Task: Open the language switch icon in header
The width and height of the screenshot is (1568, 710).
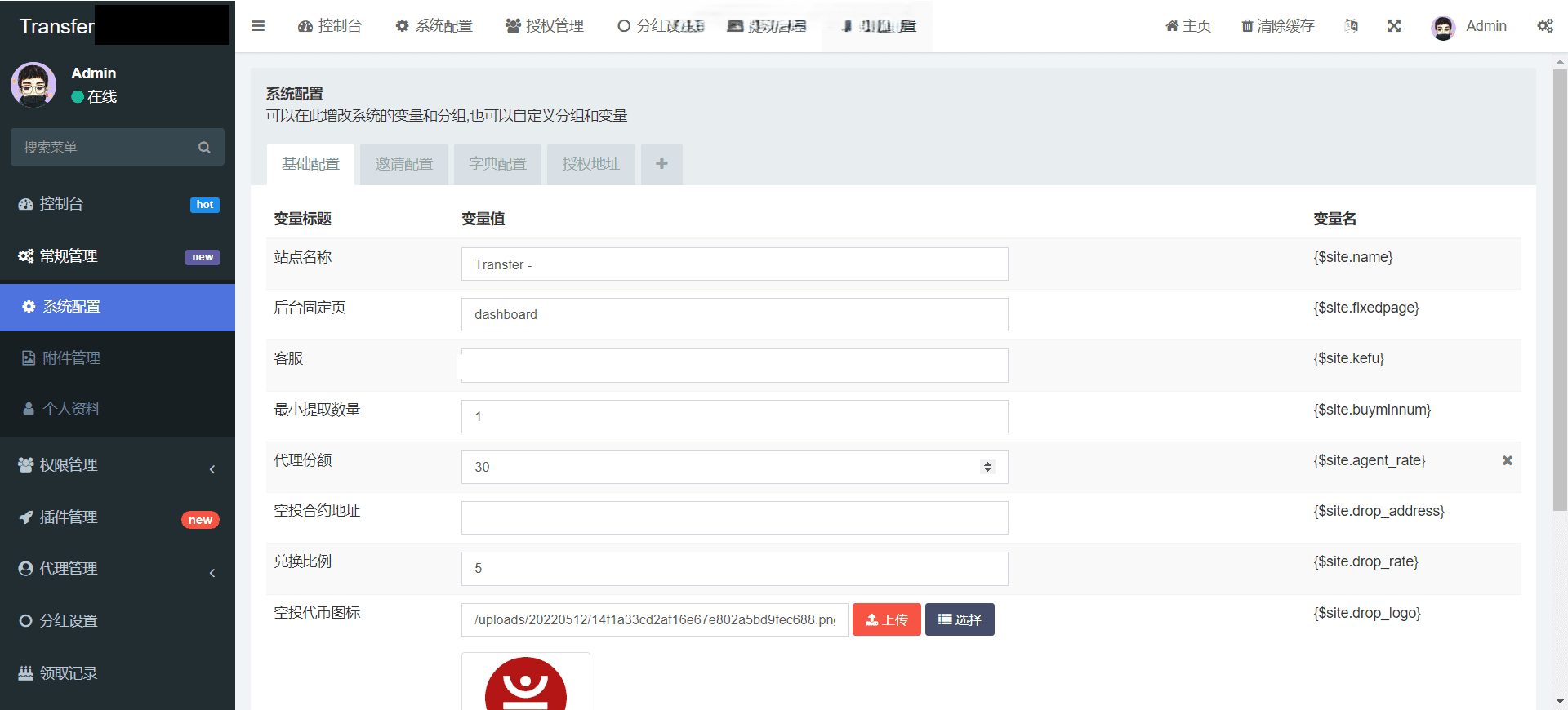Action: click(1352, 26)
